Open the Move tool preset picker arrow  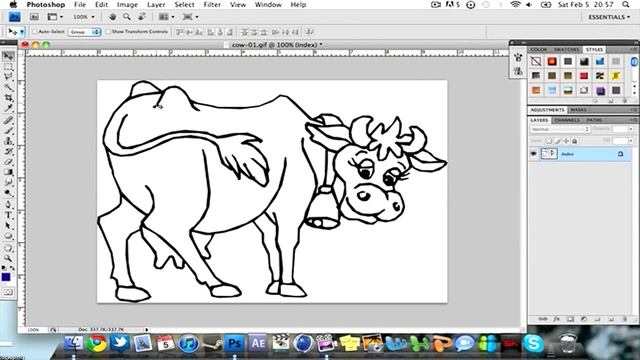point(22,31)
